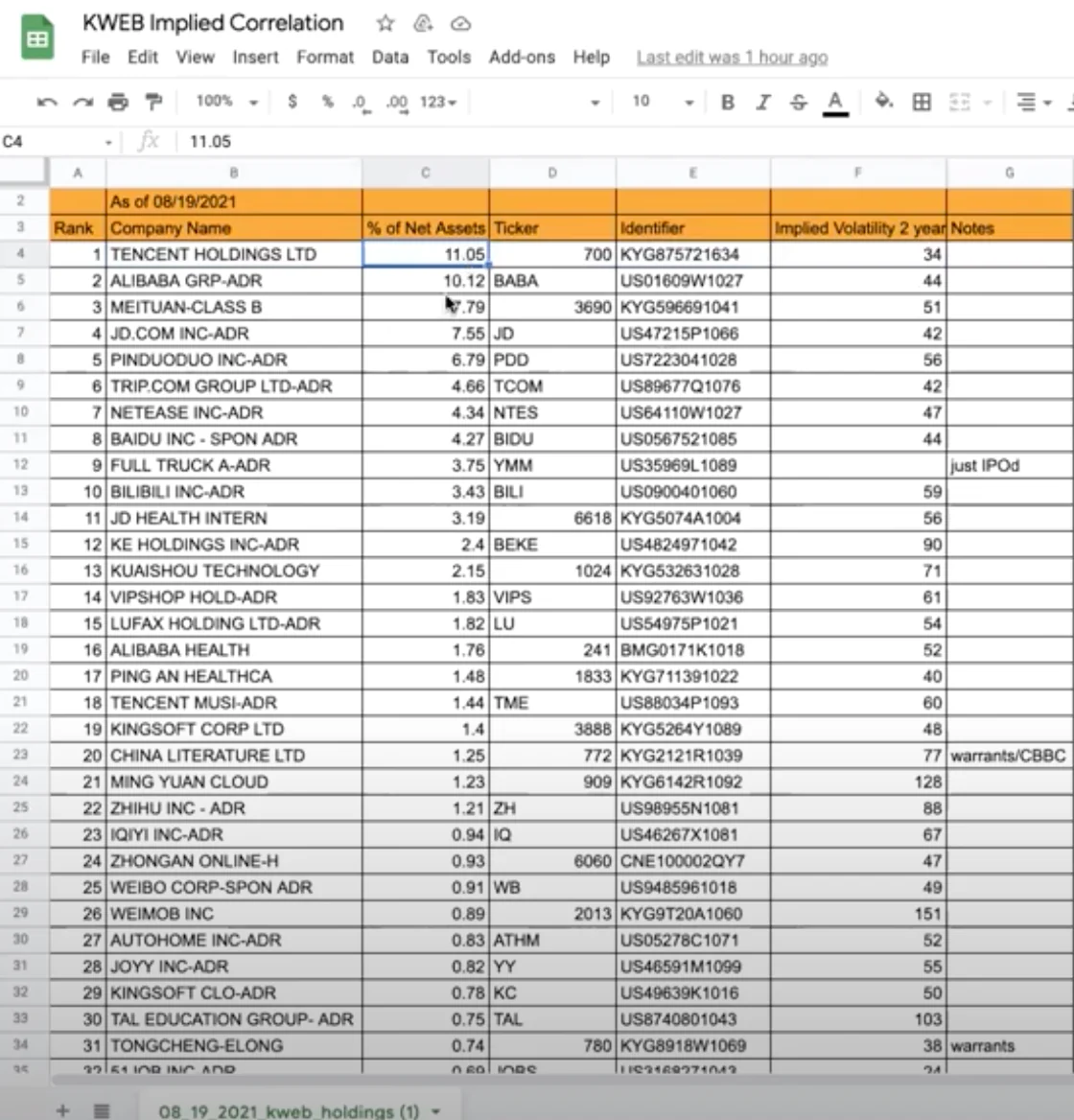This screenshot has width=1074, height=1120.
Task: Select row 12 header
Action: [x=21, y=465]
